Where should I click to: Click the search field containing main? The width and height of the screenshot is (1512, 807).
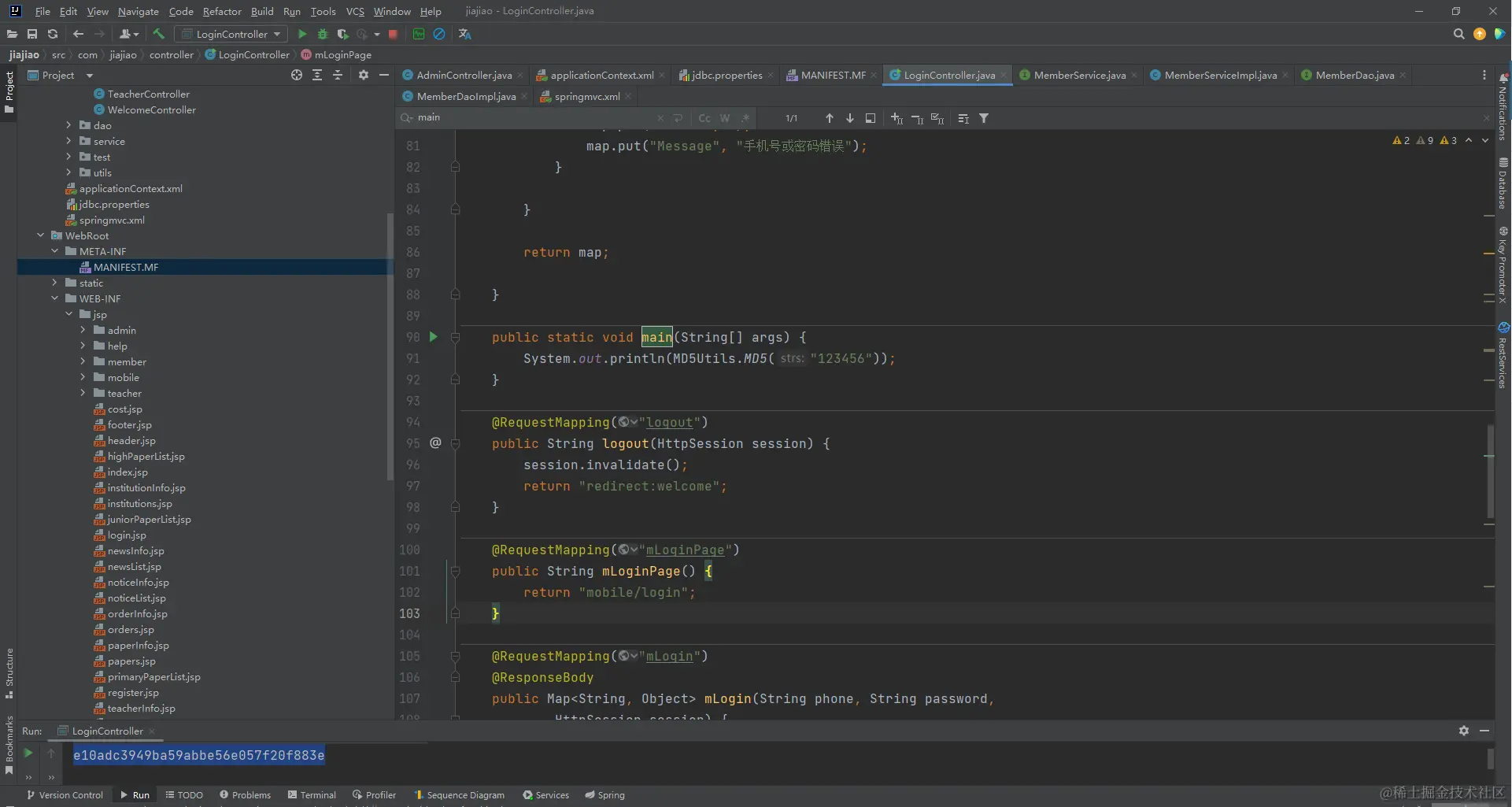coord(535,117)
